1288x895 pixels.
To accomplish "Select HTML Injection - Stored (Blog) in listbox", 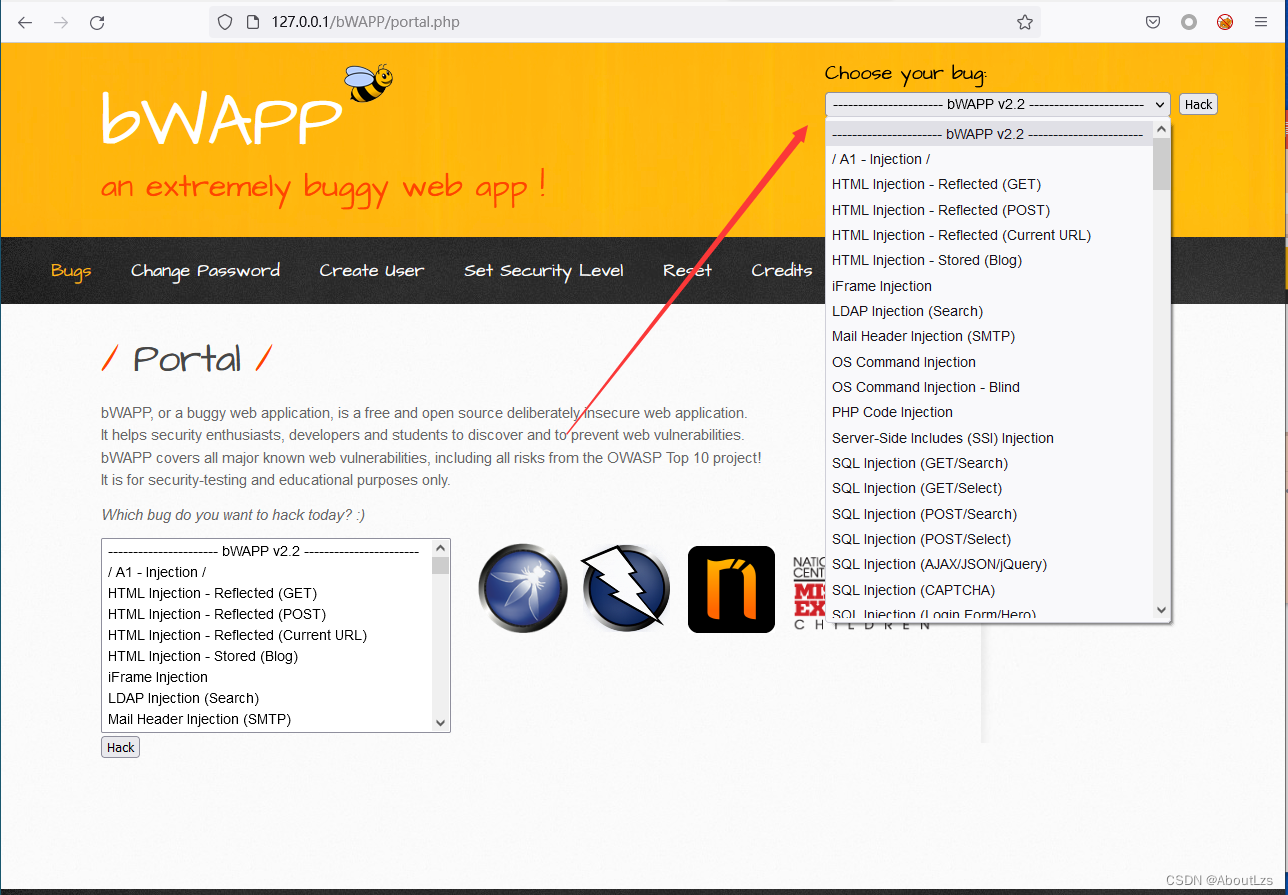I will pos(267,656).
